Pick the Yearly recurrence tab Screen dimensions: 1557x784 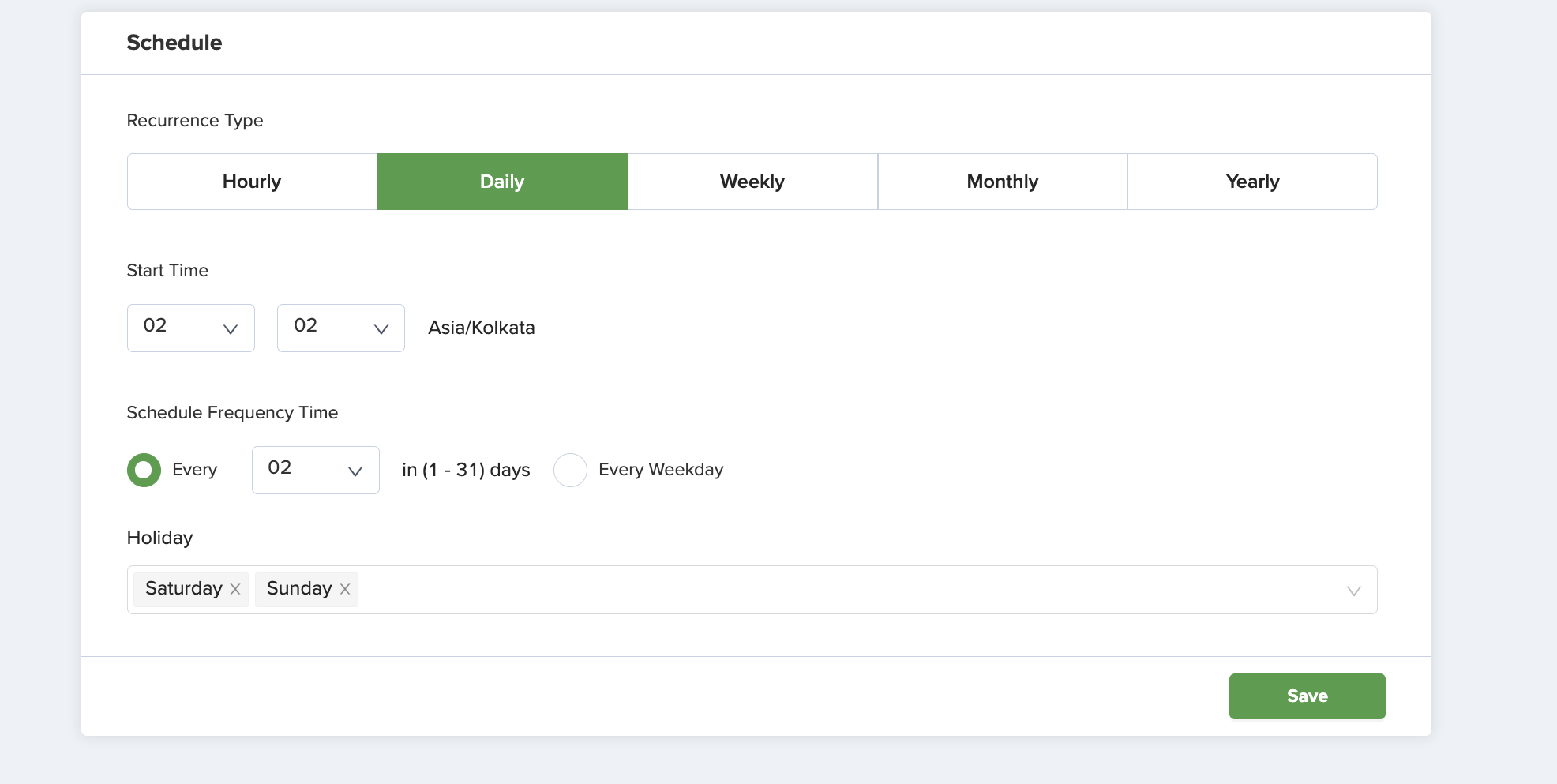click(x=1252, y=182)
